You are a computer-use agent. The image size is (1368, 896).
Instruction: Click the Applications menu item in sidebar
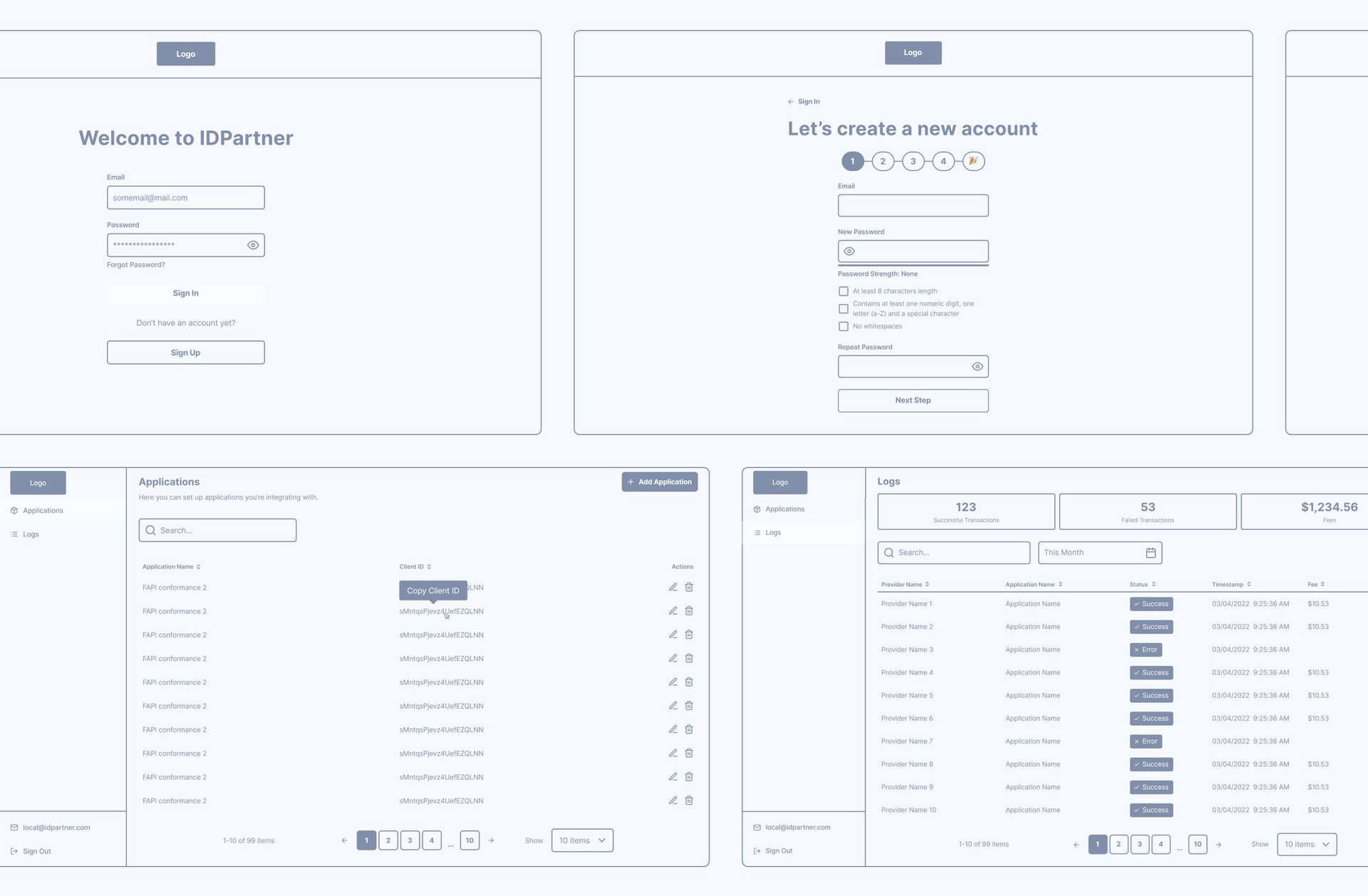pyautogui.click(x=43, y=511)
